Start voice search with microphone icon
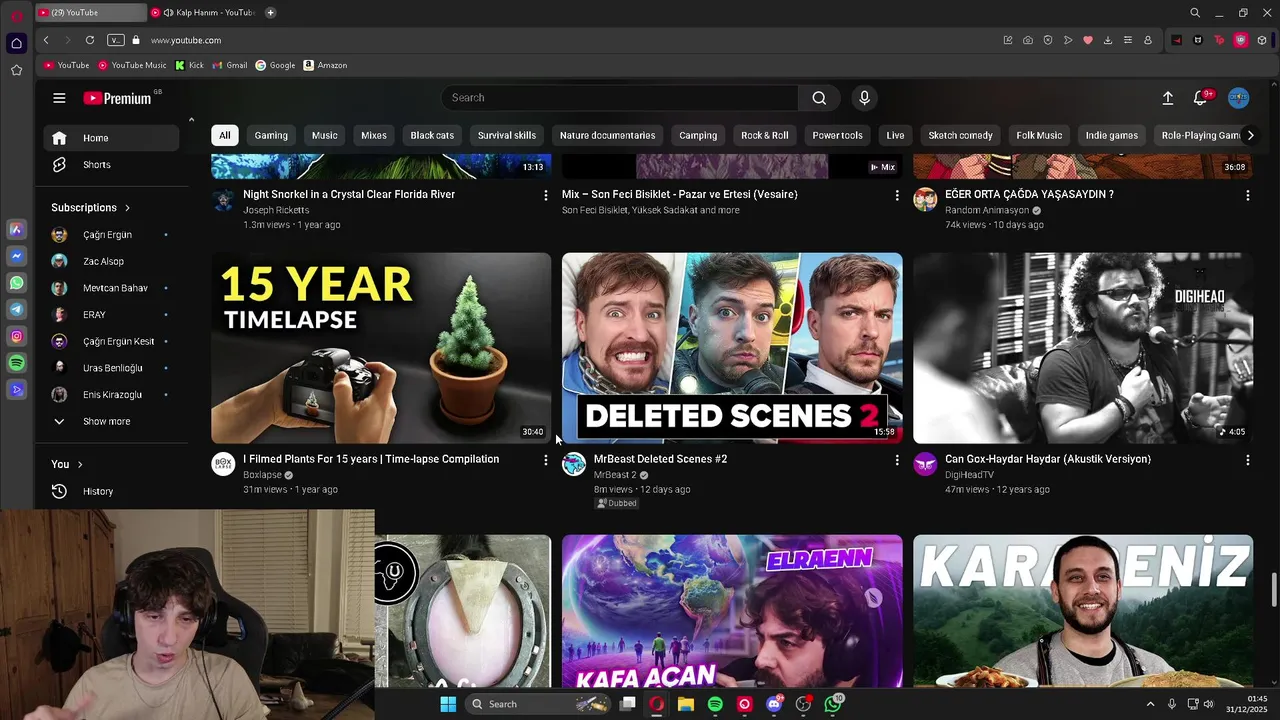The height and width of the screenshot is (720, 1280). click(865, 98)
